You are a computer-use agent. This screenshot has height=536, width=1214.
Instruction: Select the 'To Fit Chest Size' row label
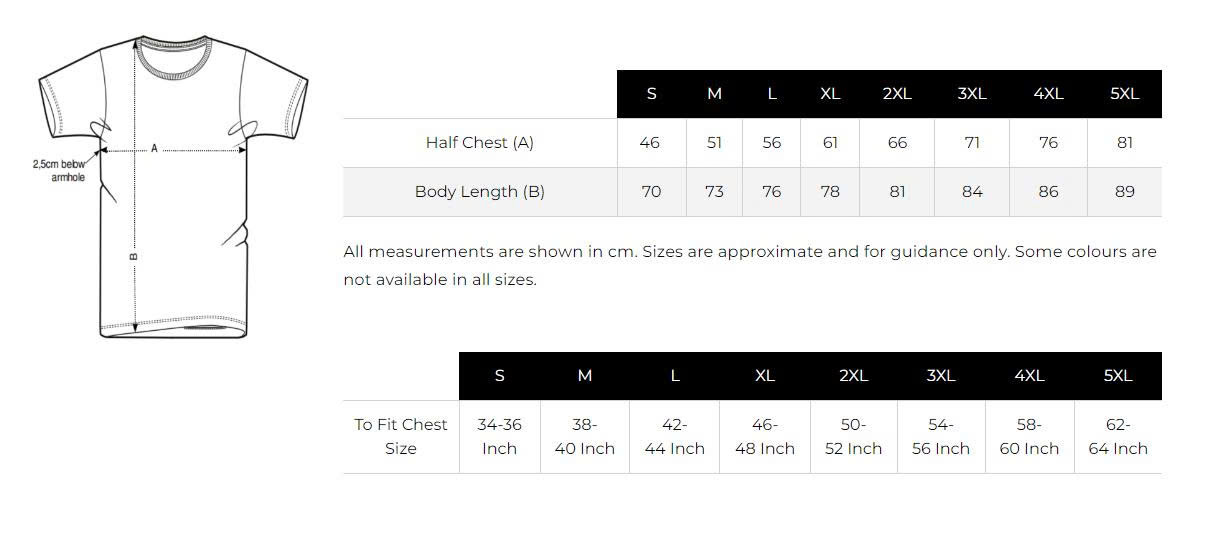[400, 437]
